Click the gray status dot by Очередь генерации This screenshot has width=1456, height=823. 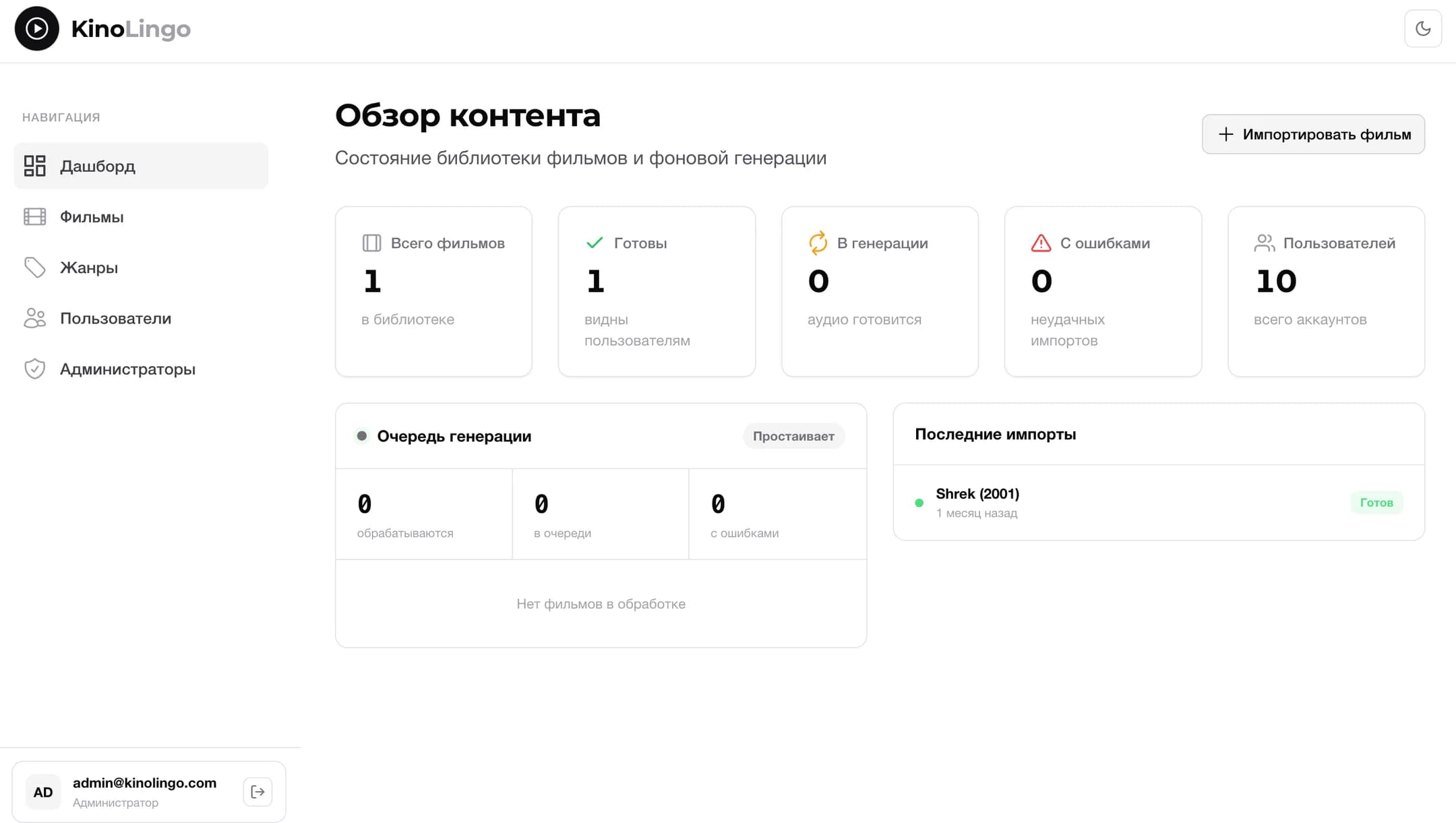point(362,436)
